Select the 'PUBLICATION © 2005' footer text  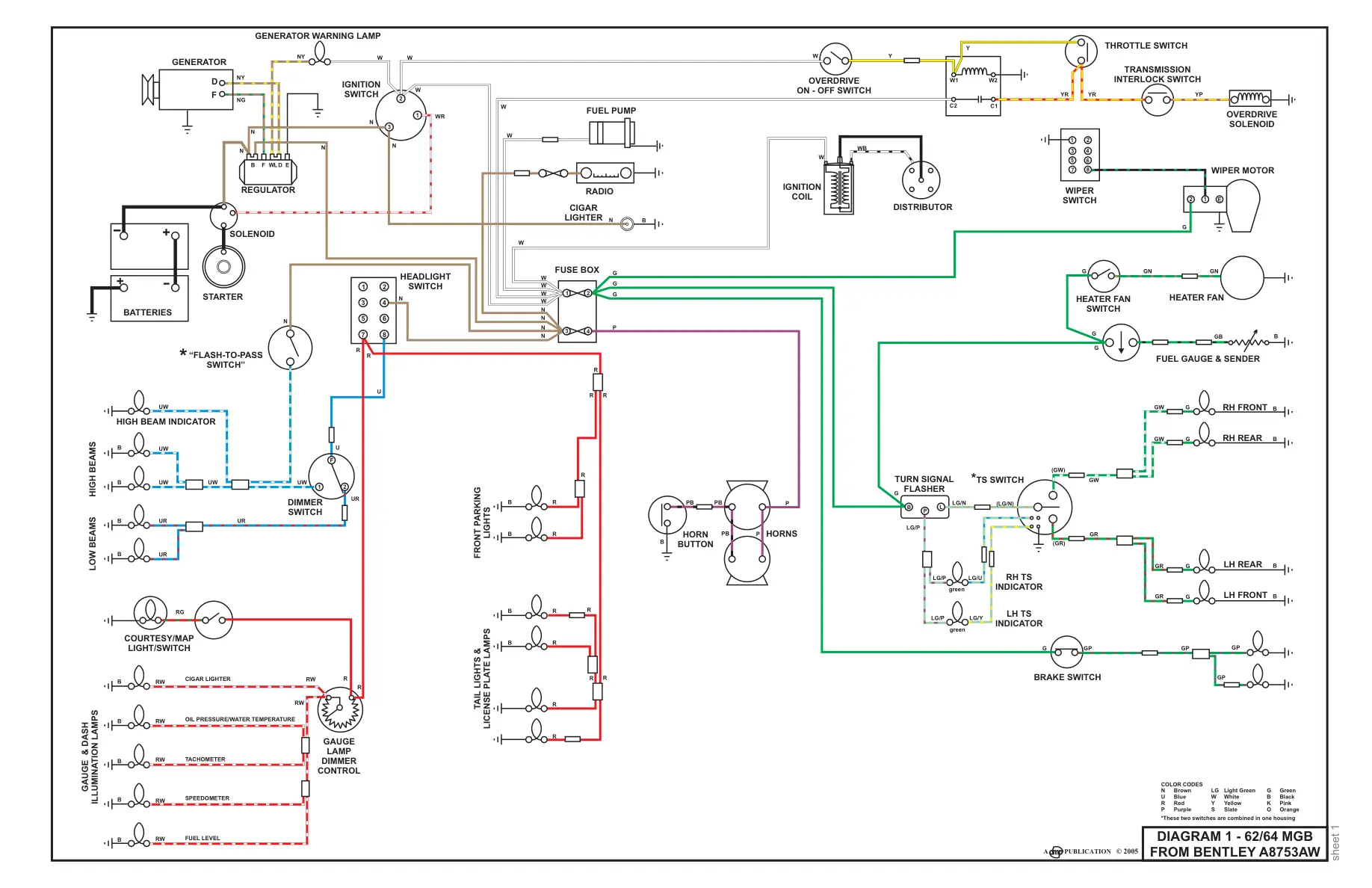pos(1101,851)
